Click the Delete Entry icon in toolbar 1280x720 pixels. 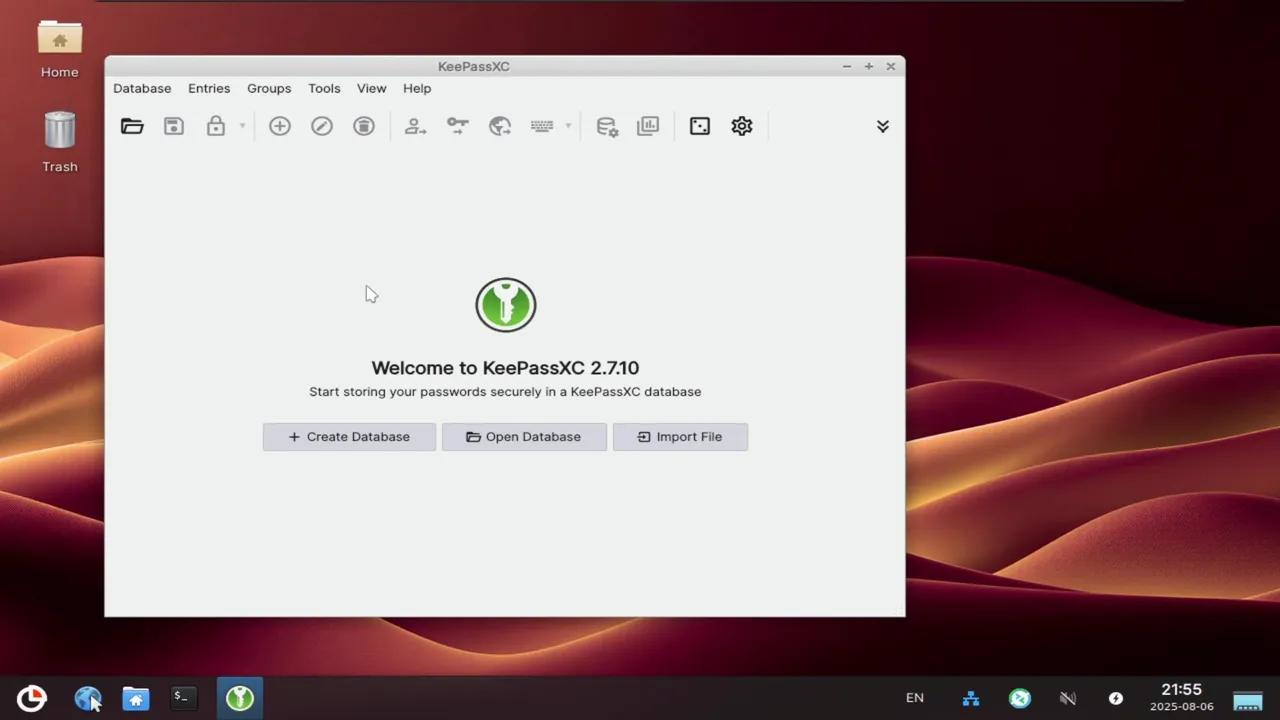tap(364, 126)
